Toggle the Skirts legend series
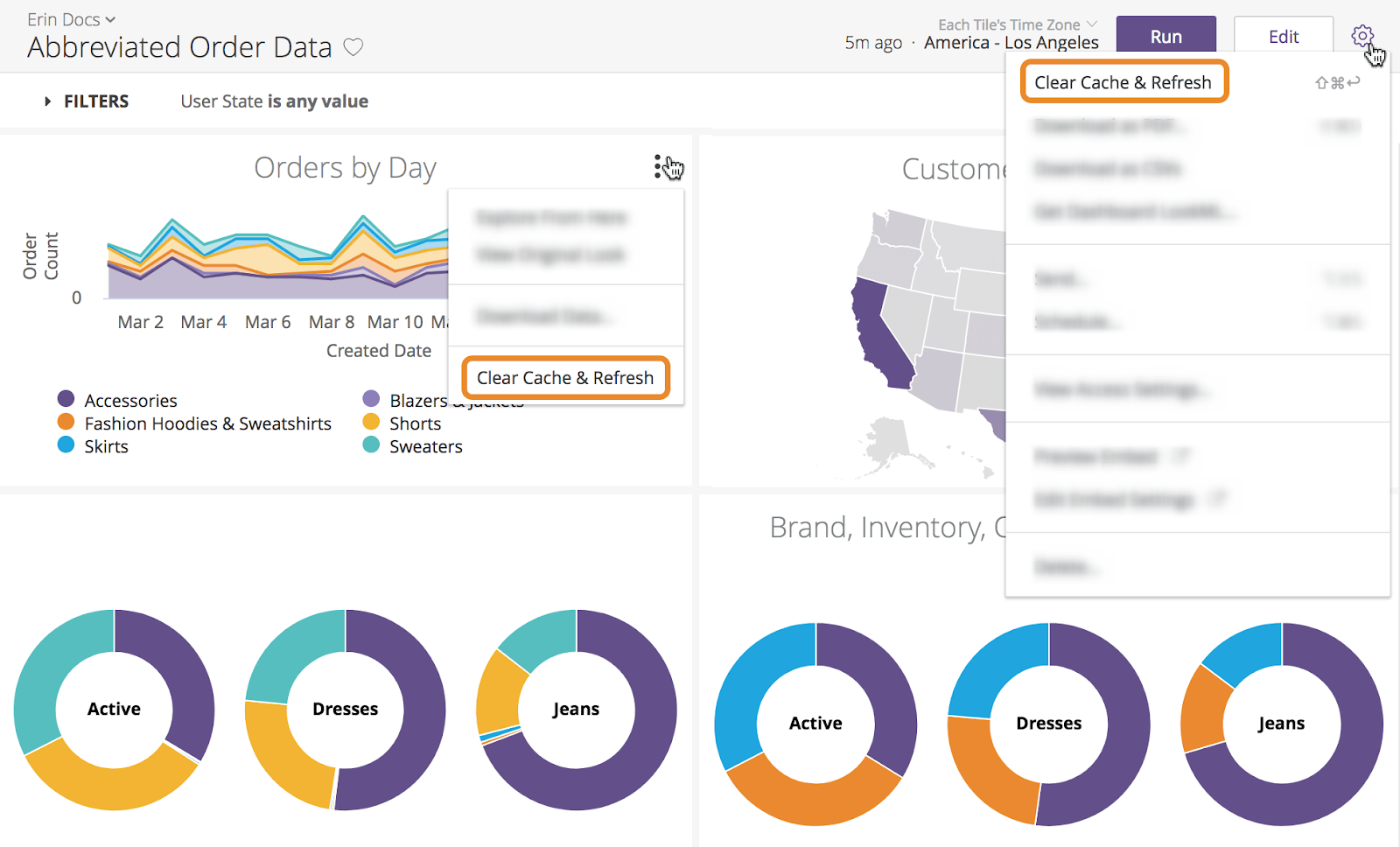 coord(66,445)
